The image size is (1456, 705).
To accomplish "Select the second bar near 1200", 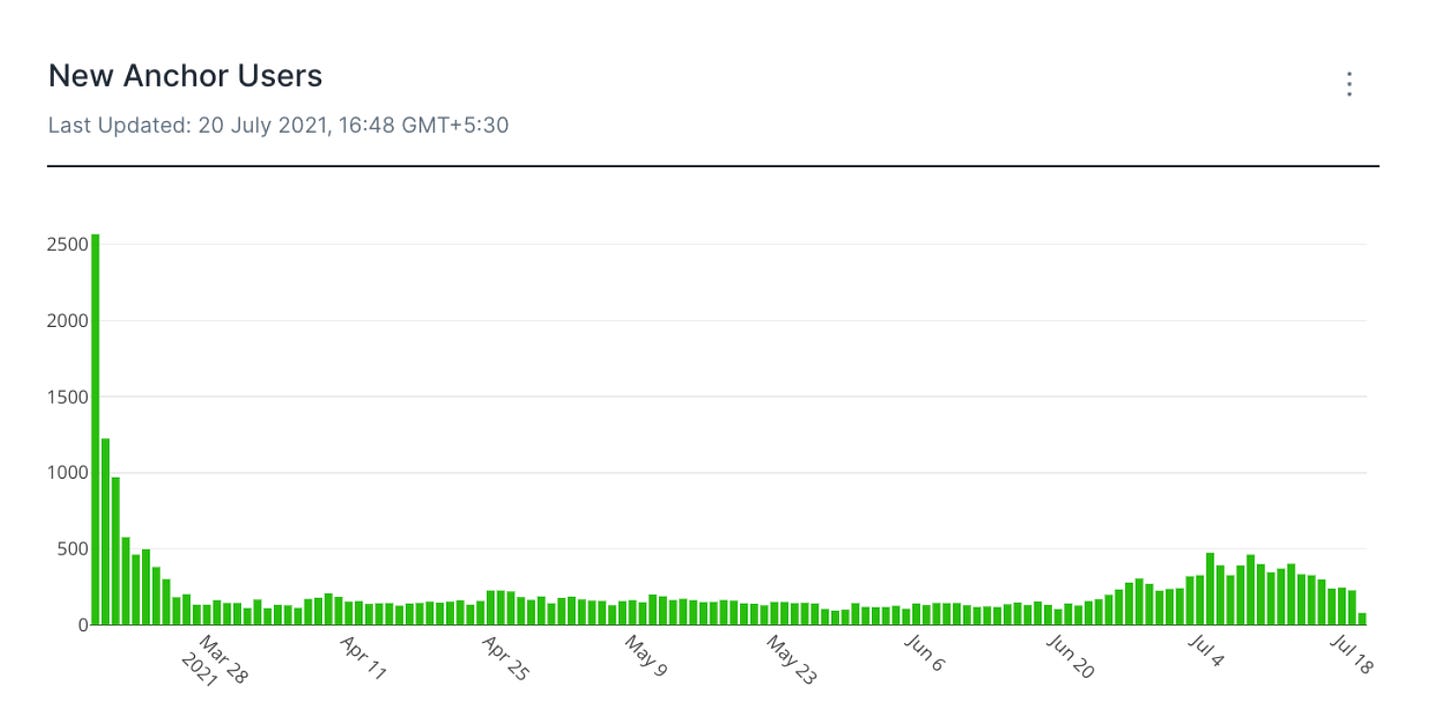I will pos(106,531).
